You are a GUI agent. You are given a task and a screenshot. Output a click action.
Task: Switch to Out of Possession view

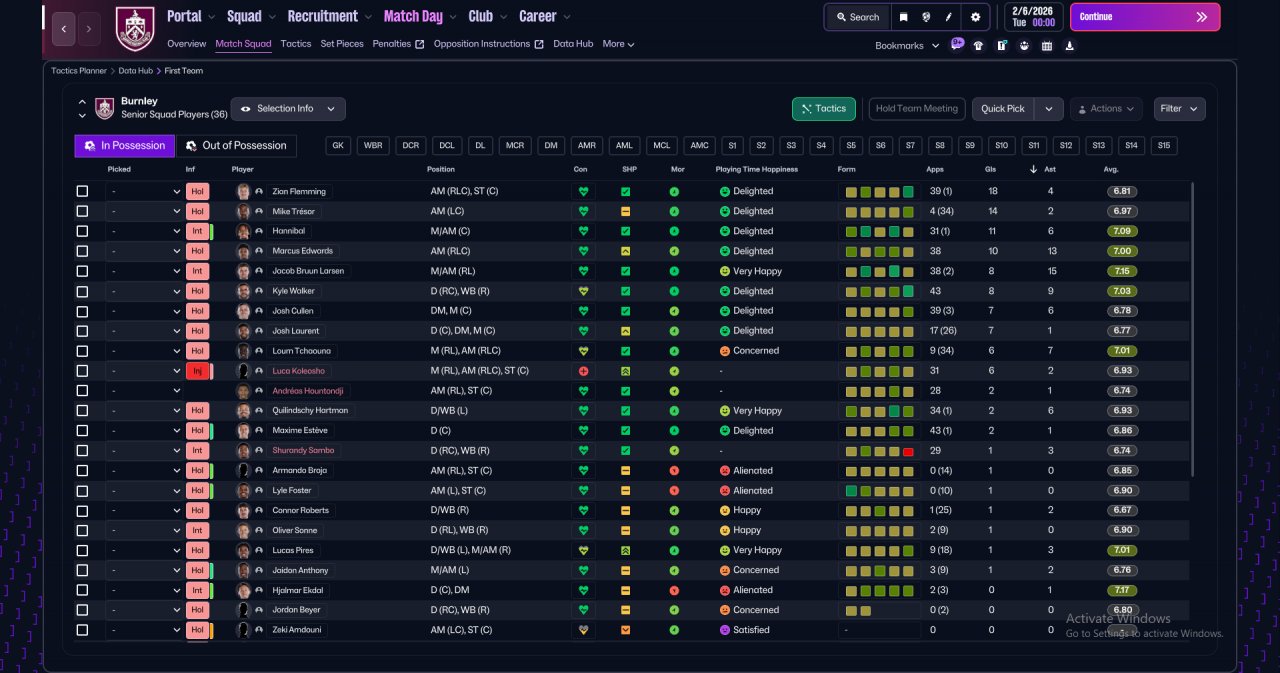click(237, 146)
